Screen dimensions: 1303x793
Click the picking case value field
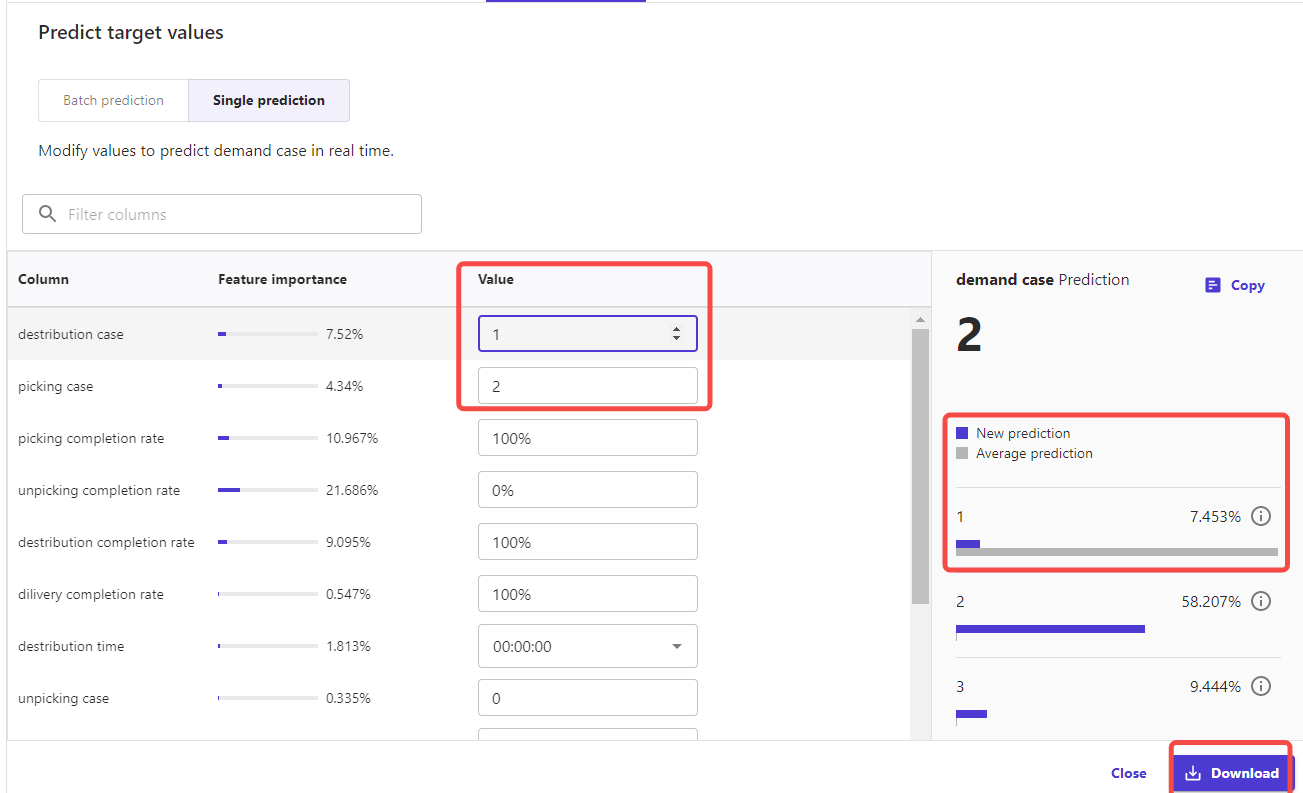587,386
